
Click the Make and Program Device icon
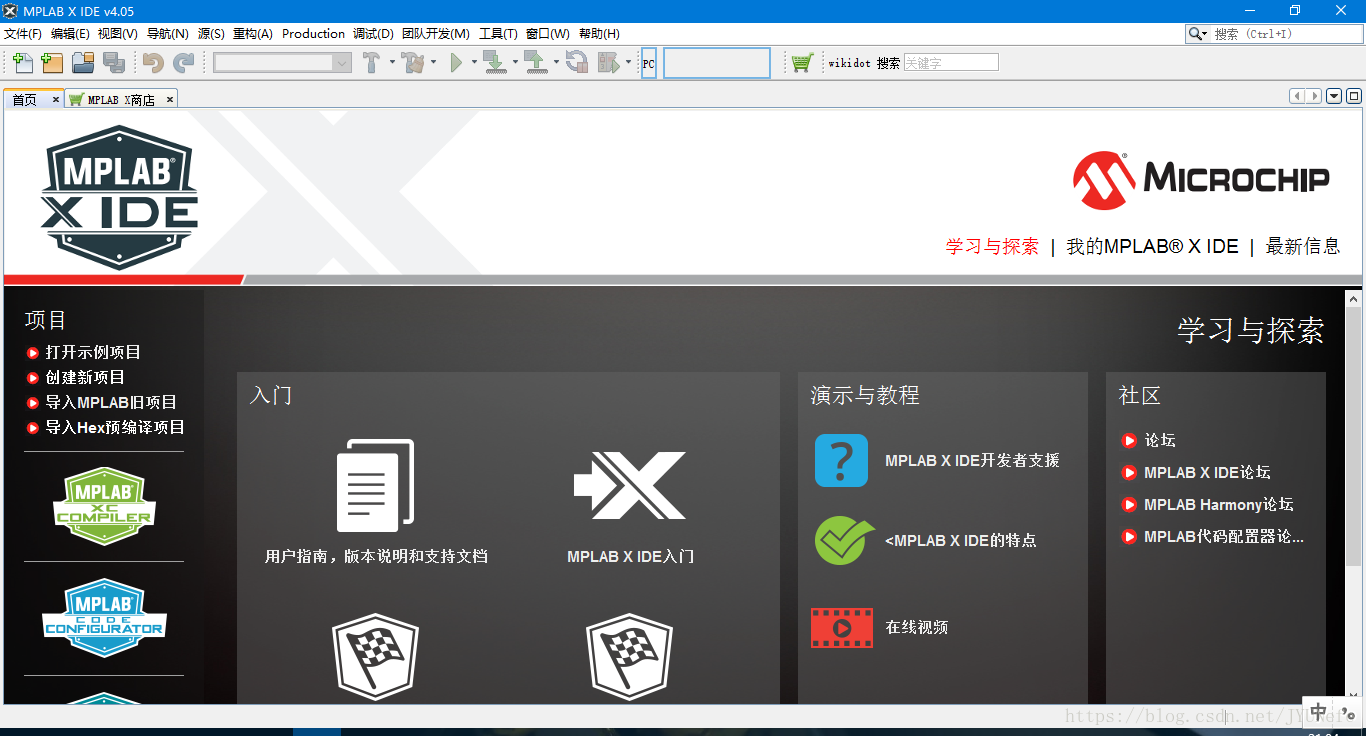coord(495,63)
